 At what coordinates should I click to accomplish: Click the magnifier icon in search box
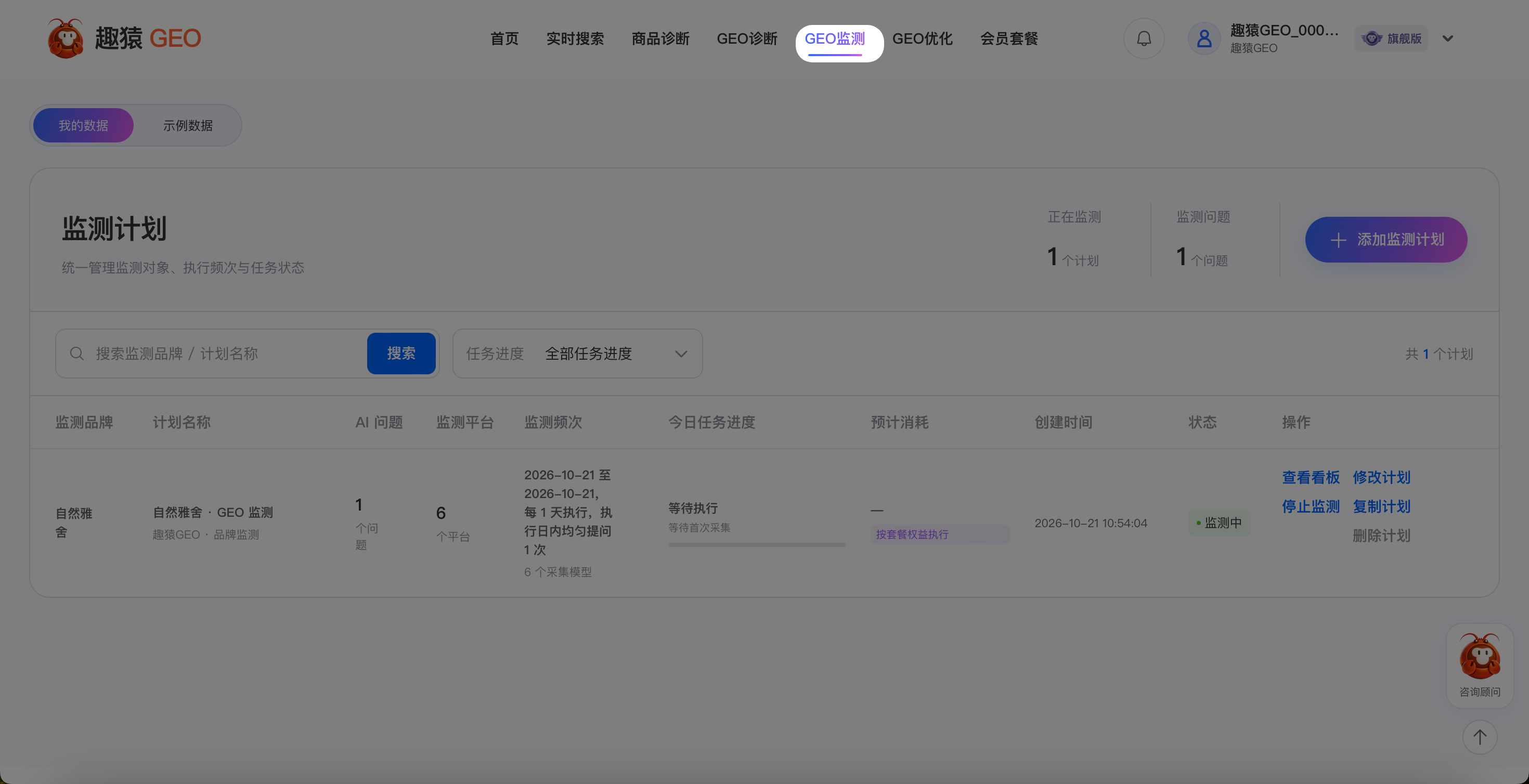tap(76, 354)
